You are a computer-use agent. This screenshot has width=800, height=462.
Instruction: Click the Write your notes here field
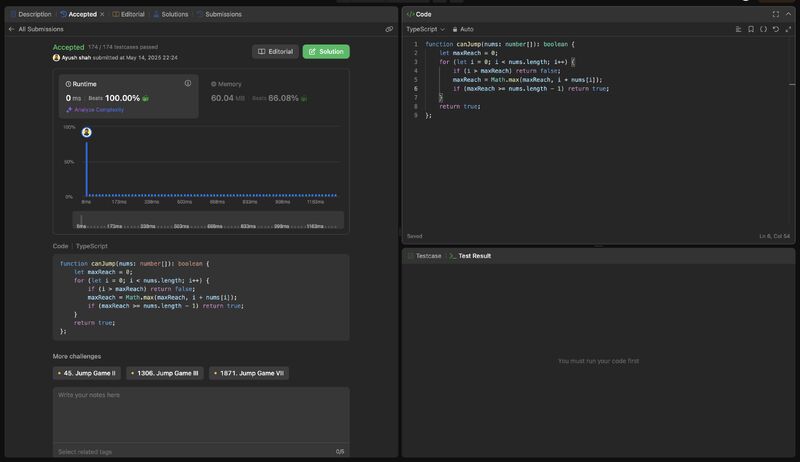point(201,415)
